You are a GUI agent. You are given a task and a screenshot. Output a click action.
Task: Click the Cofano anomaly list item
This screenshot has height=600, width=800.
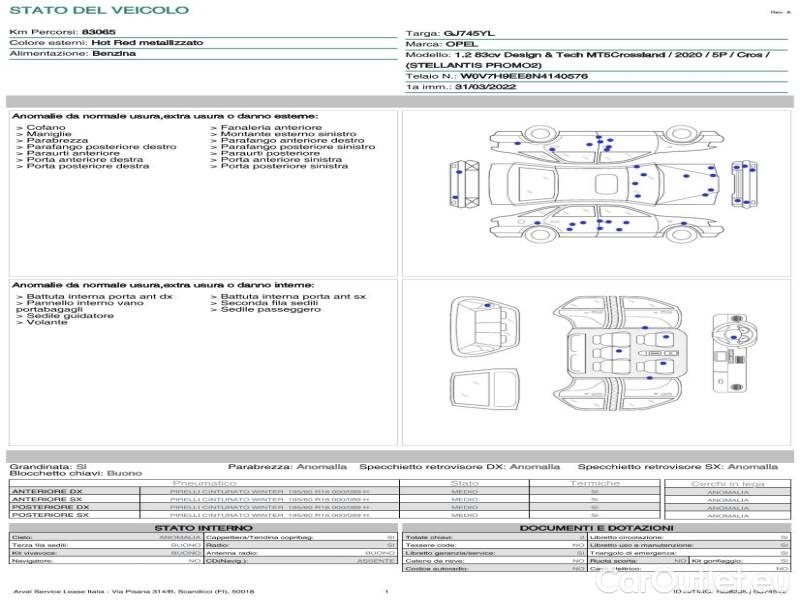[x=47, y=128]
